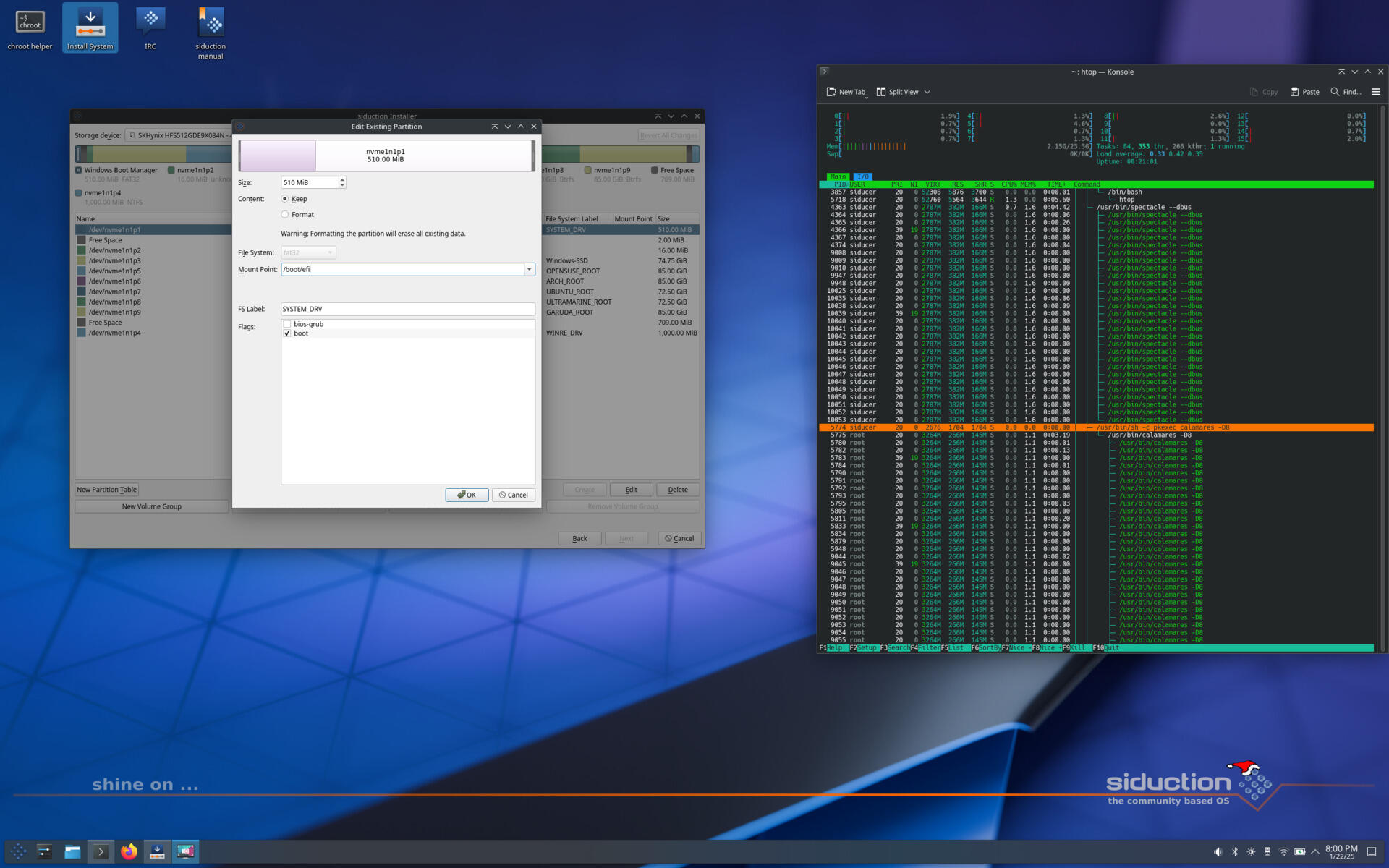Screen dimensions: 1389x868
Task: Switch to the installer taskbar entry
Action: pyautogui.click(x=157, y=851)
